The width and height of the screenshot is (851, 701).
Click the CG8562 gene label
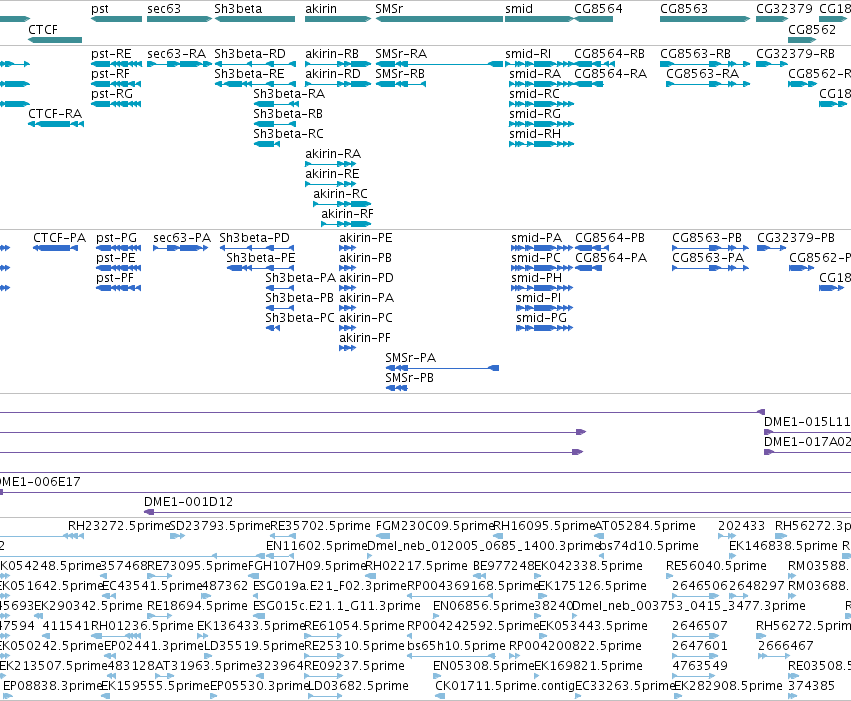[x=812, y=30]
